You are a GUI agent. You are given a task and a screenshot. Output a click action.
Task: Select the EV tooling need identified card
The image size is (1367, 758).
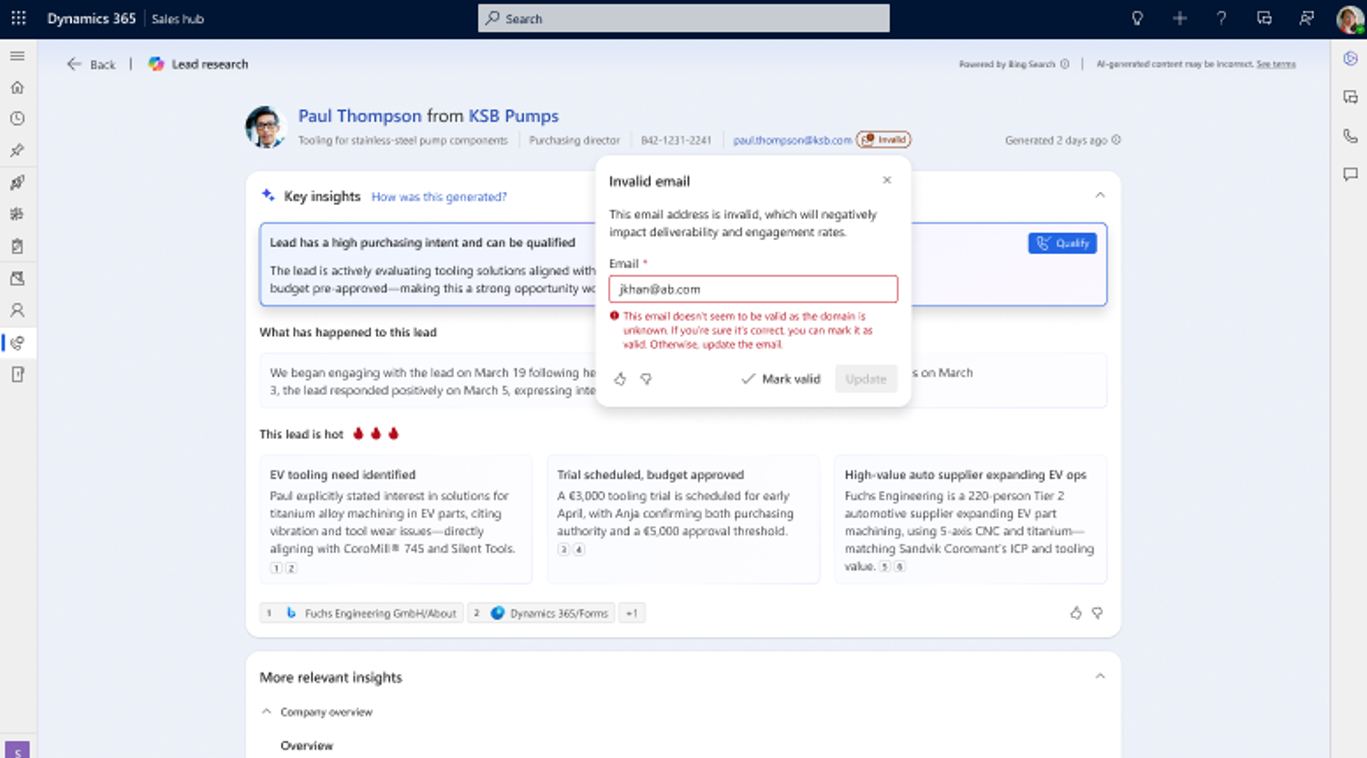pyautogui.click(x=395, y=519)
